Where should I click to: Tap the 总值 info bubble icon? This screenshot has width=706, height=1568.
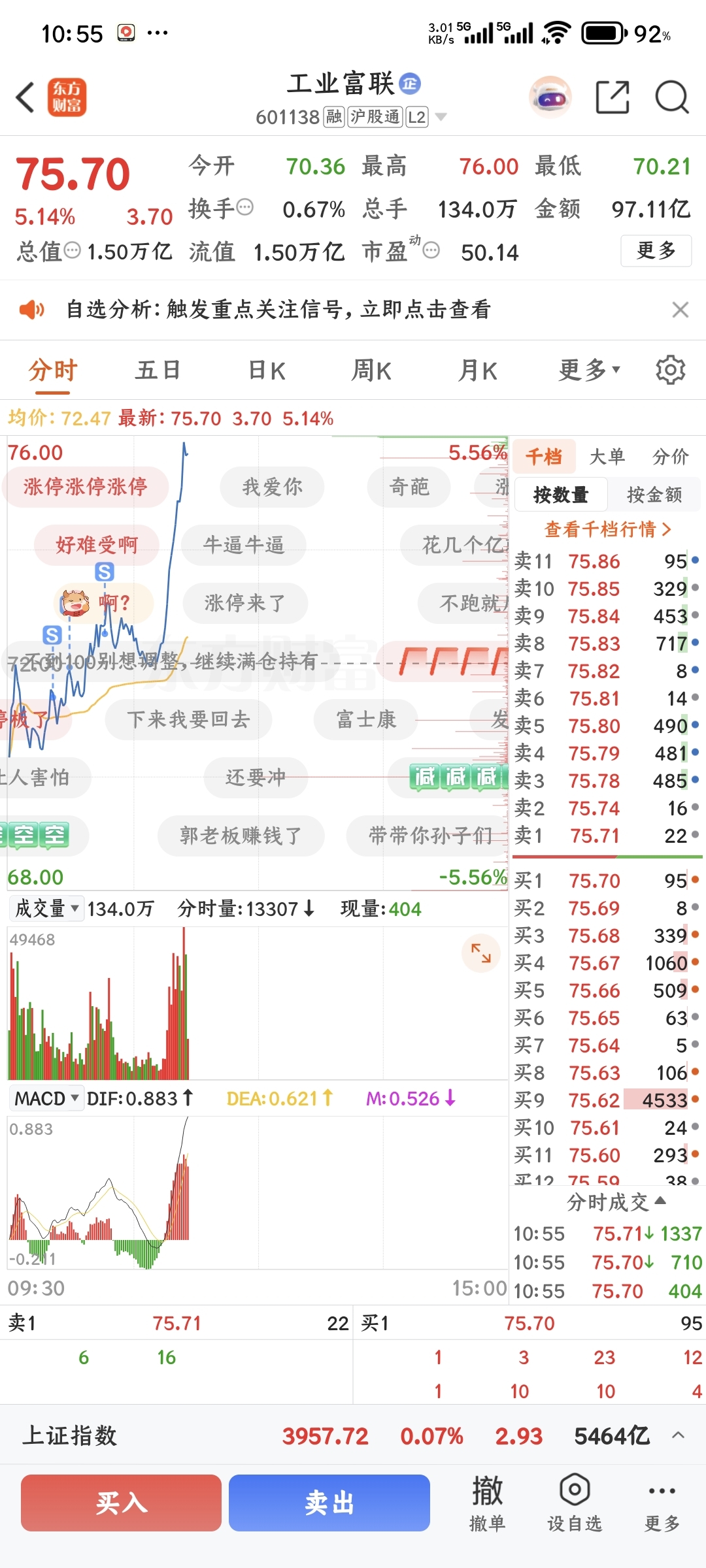(x=73, y=250)
